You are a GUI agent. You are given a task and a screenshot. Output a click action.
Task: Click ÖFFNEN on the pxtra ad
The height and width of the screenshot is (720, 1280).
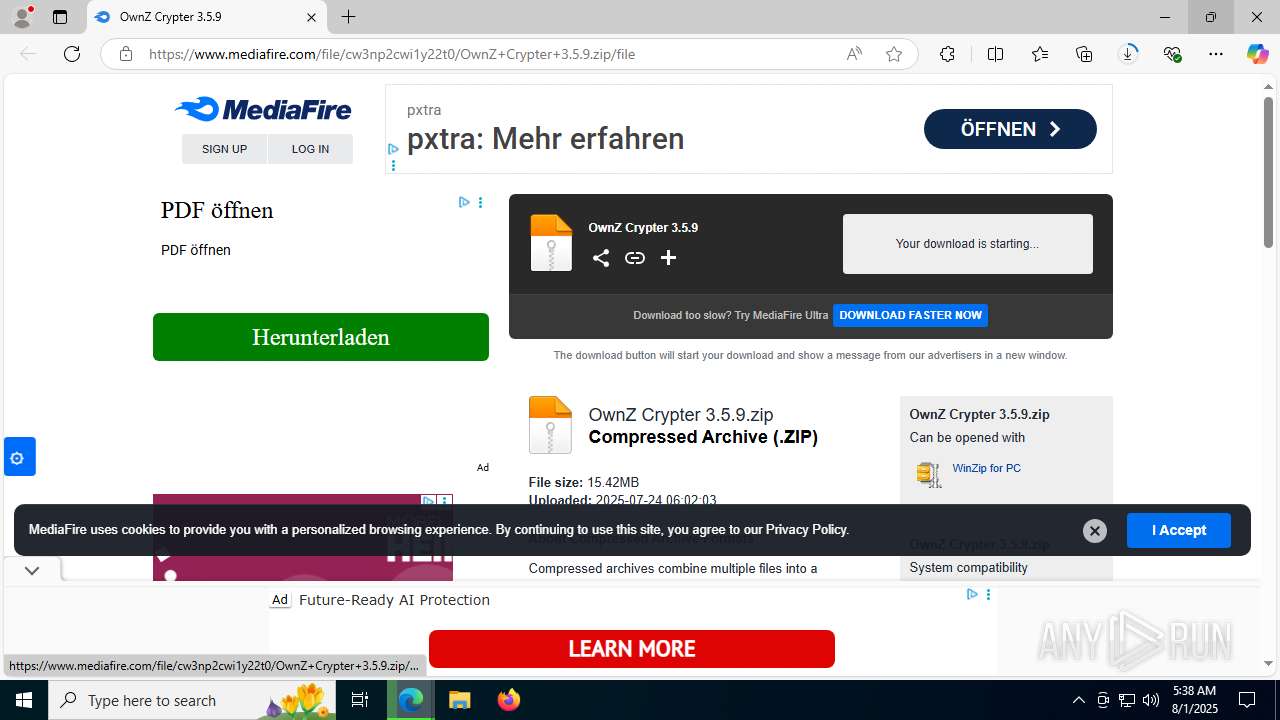[1010, 129]
